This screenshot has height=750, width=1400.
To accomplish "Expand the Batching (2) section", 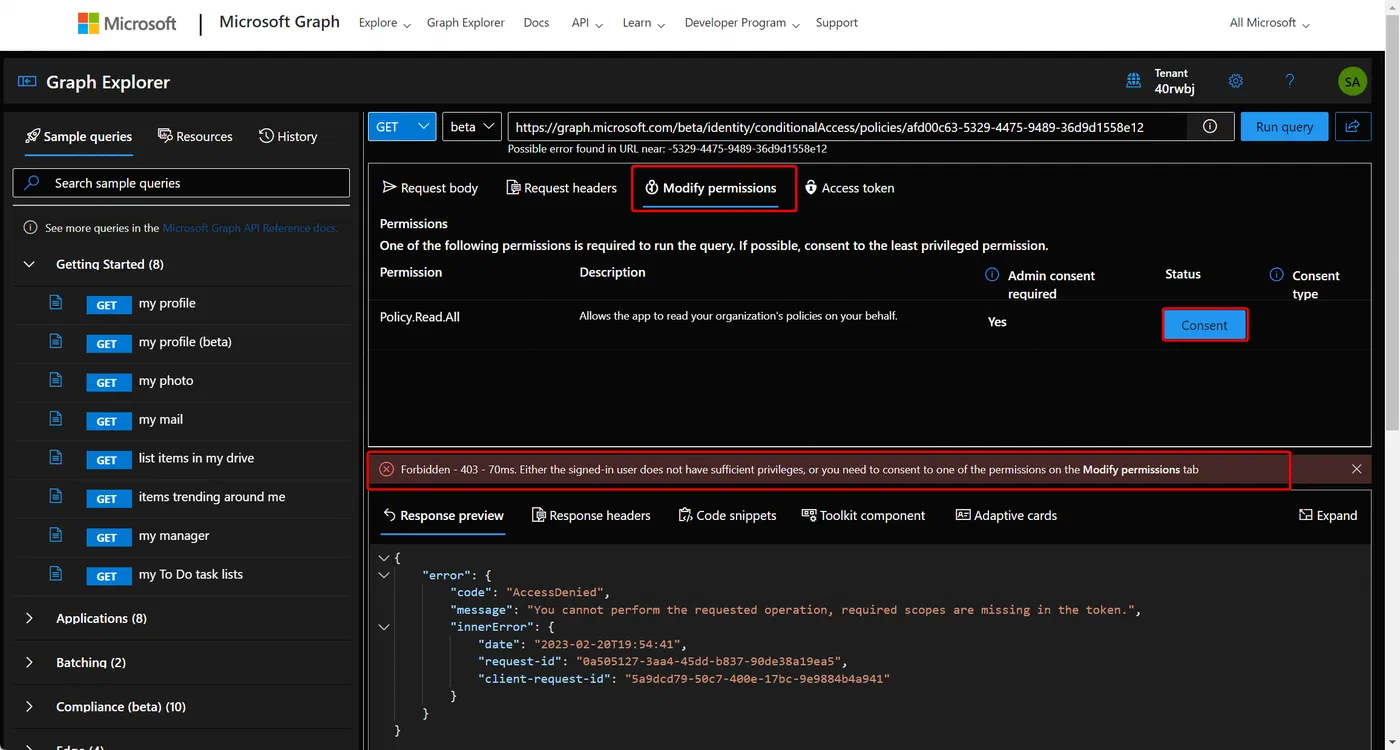I will pos(29,662).
